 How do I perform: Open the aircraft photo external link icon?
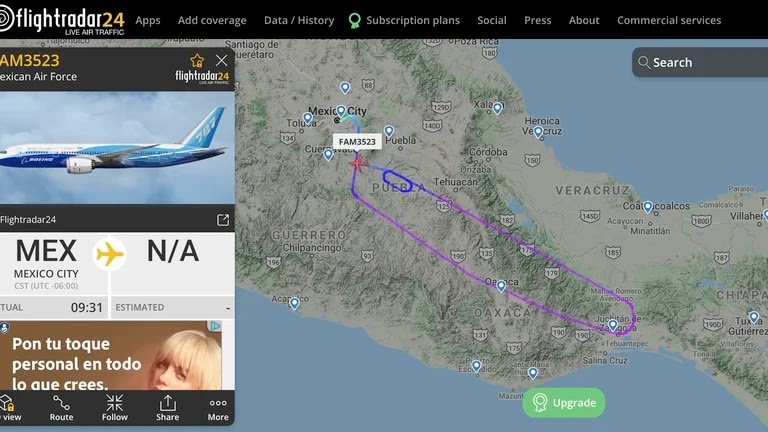[223, 220]
